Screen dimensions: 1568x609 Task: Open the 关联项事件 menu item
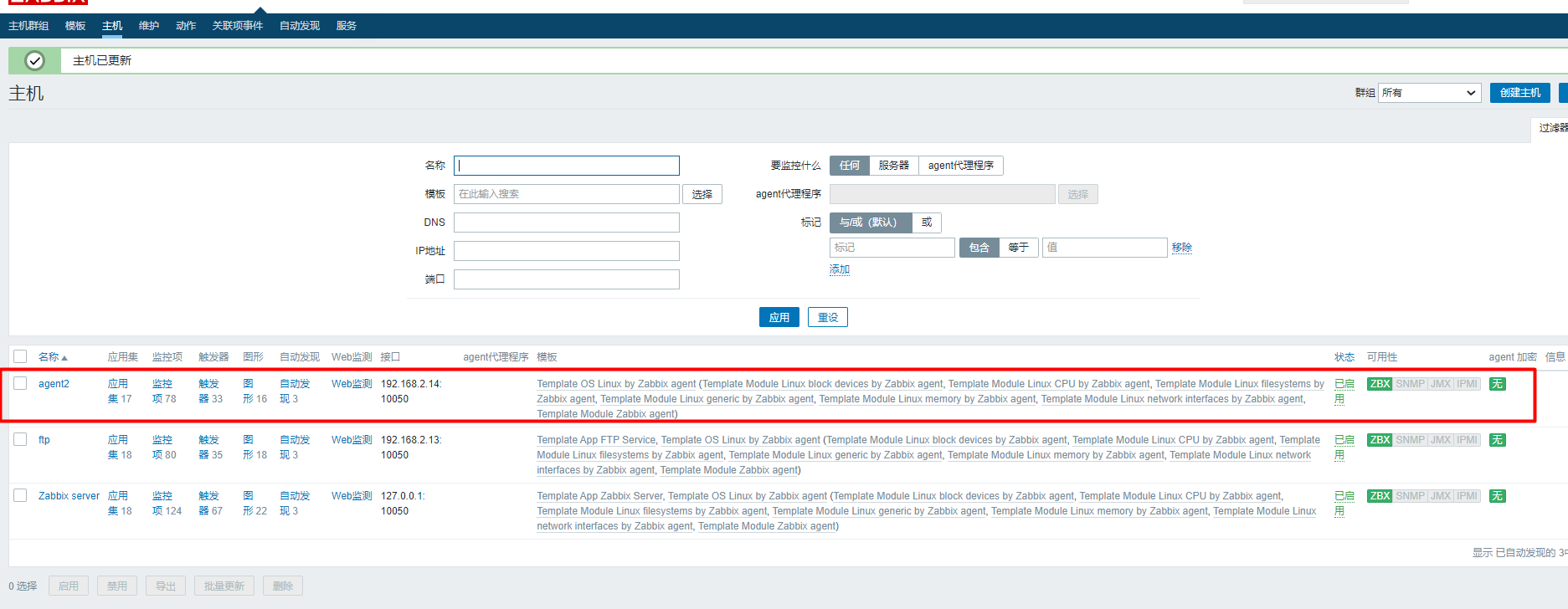[238, 26]
